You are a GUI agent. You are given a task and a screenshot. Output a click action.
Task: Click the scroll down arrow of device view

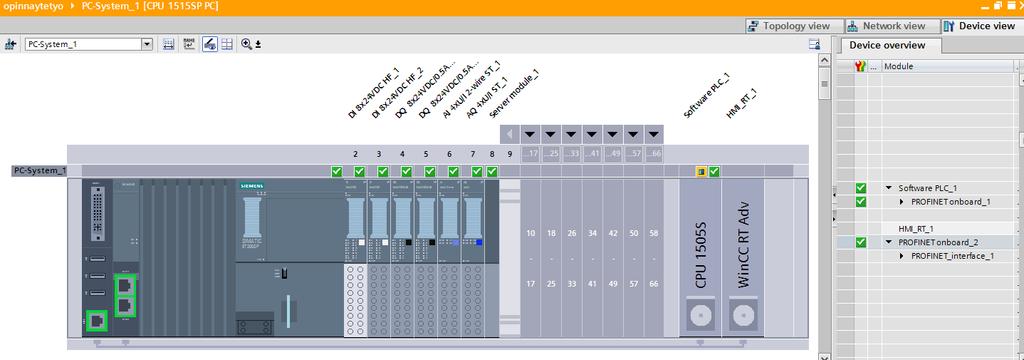pyautogui.click(x=824, y=356)
